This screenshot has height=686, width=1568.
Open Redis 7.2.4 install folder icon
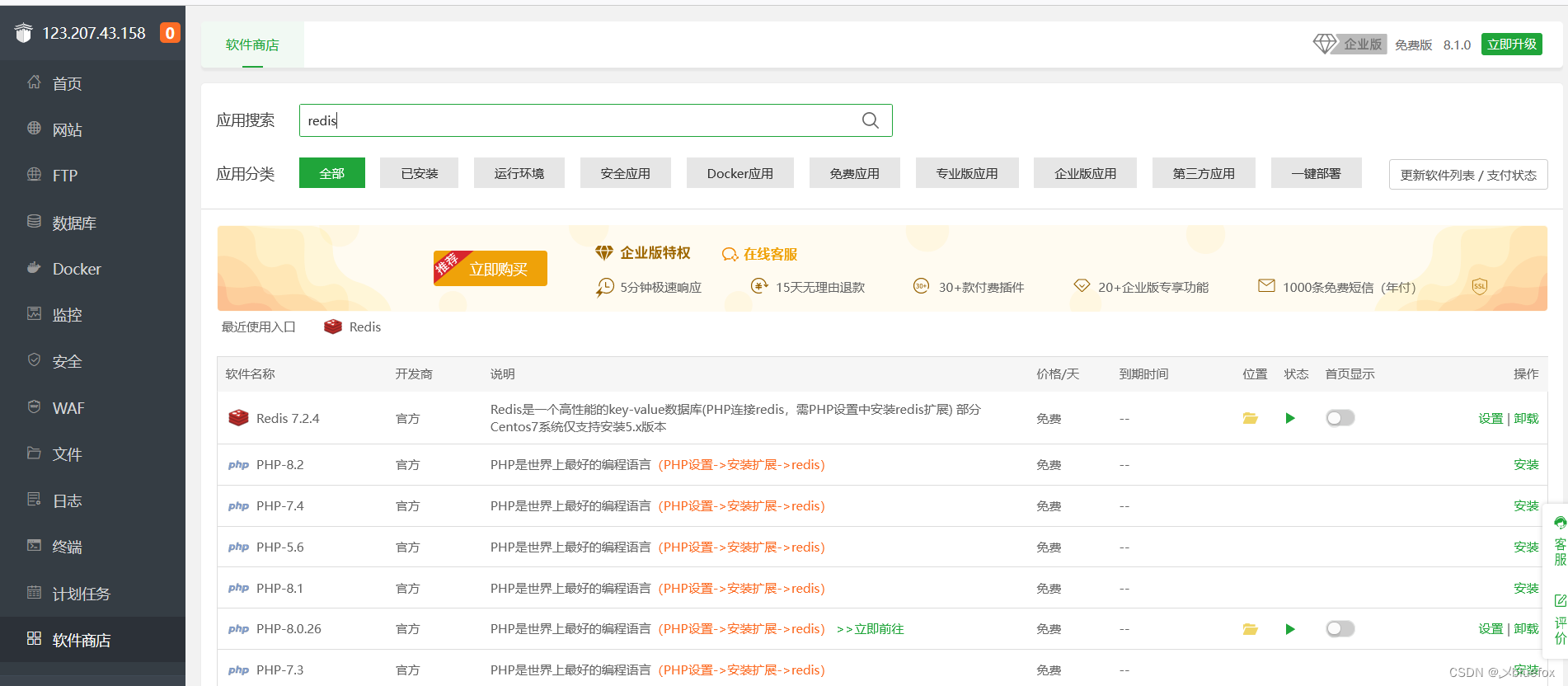pos(1251,418)
